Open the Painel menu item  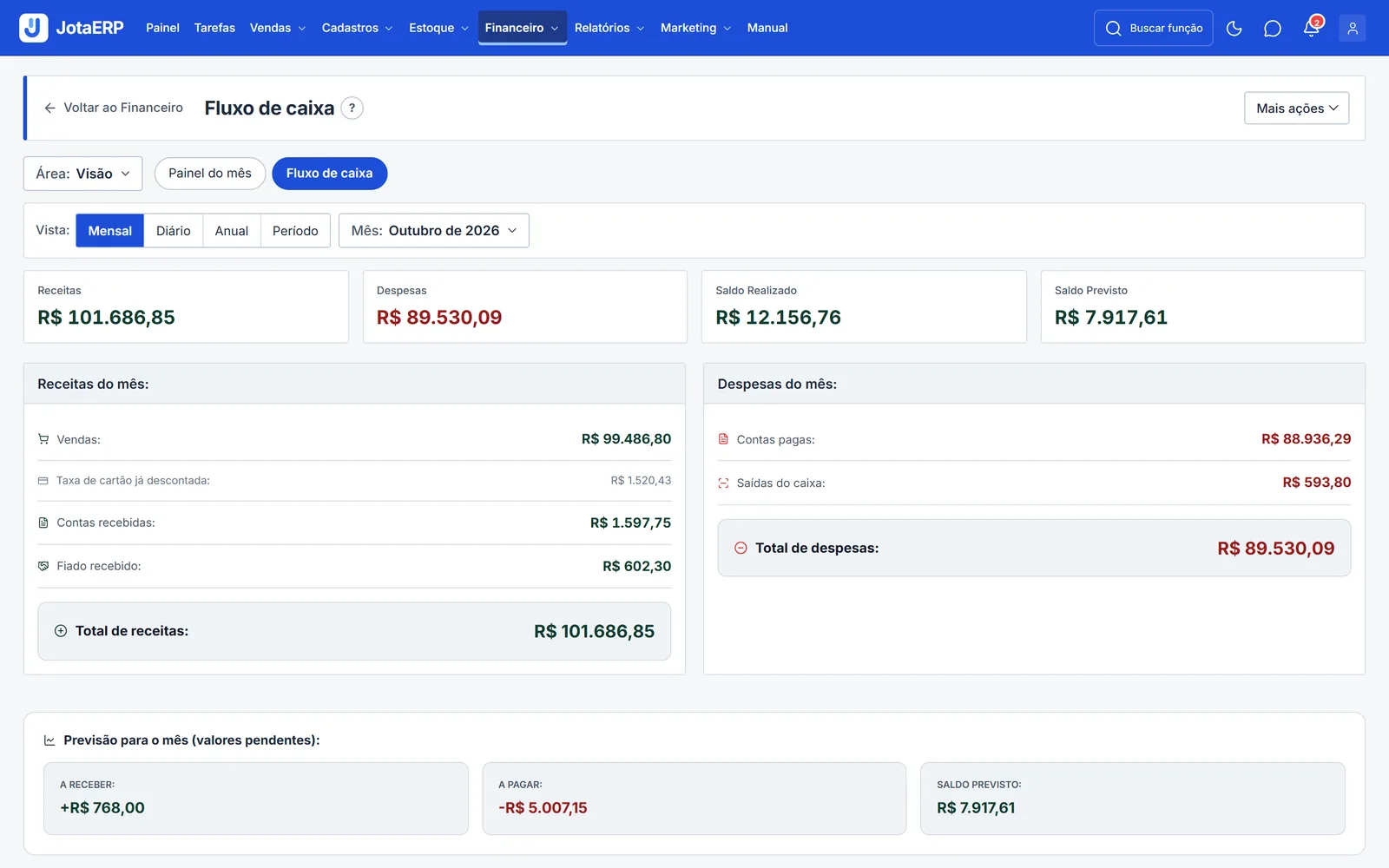[162, 28]
